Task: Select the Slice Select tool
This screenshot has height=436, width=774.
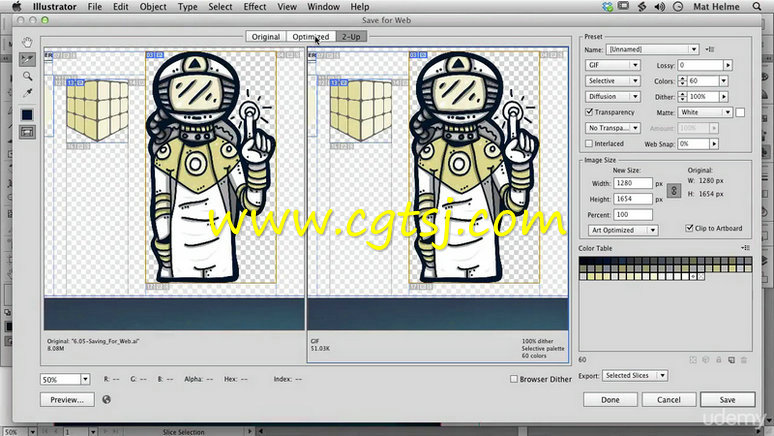Action: point(27,60)
